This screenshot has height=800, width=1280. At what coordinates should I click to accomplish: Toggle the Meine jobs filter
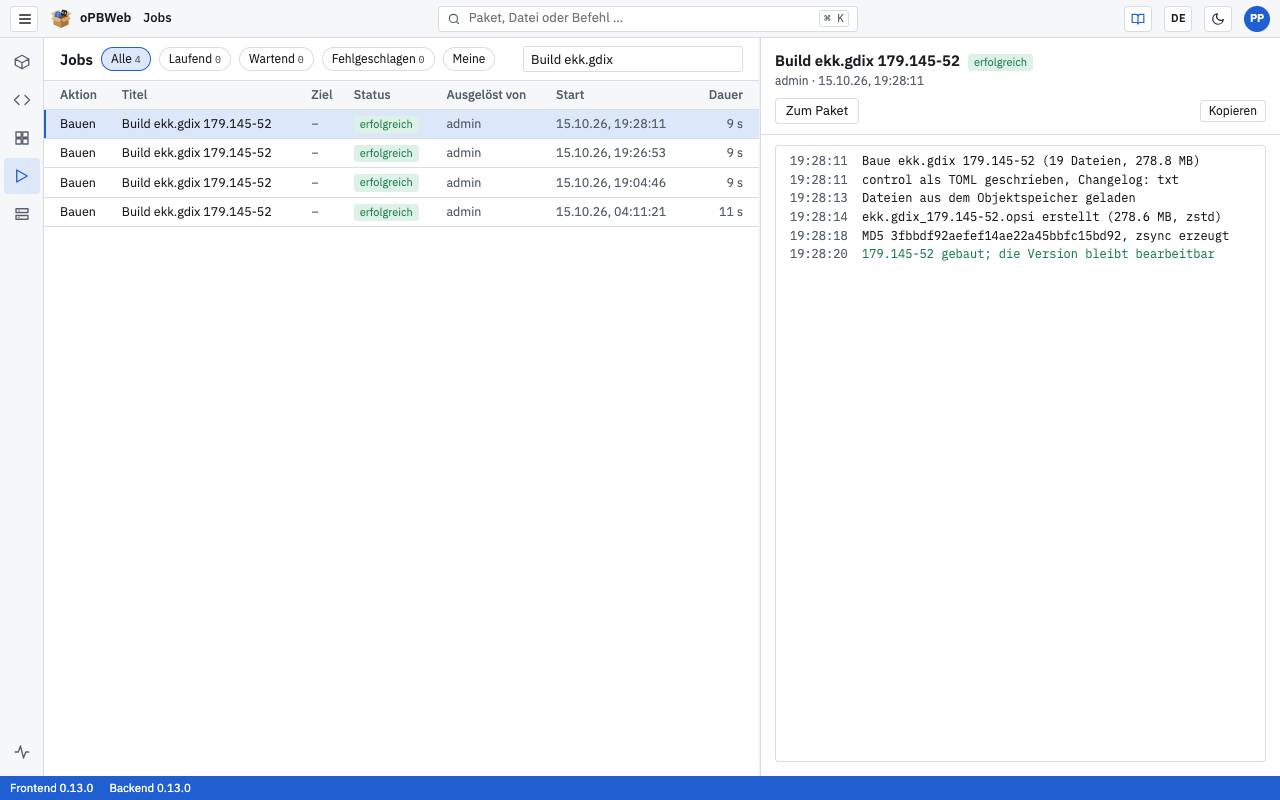469,59
